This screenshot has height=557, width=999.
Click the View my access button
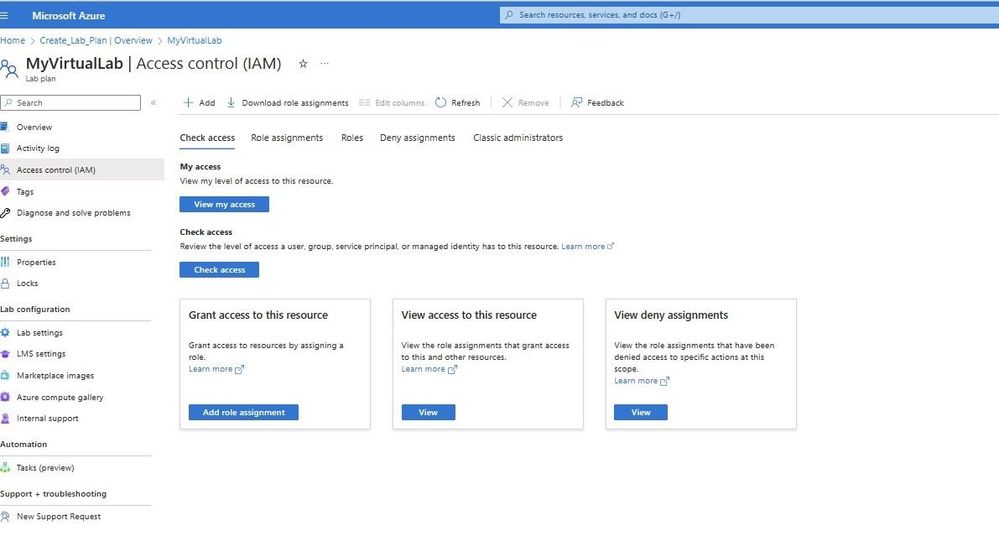(224, 204)
